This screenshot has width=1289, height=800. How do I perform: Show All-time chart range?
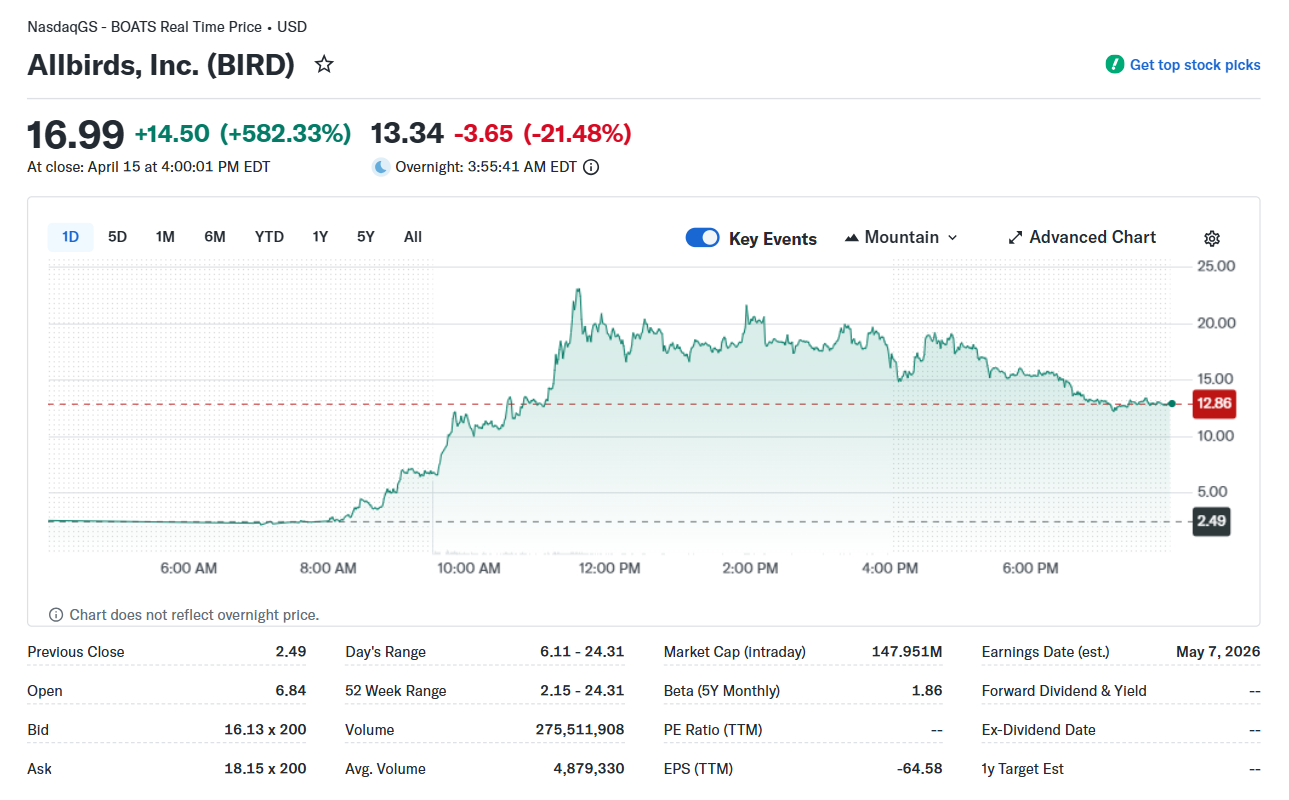click(413, 237)
